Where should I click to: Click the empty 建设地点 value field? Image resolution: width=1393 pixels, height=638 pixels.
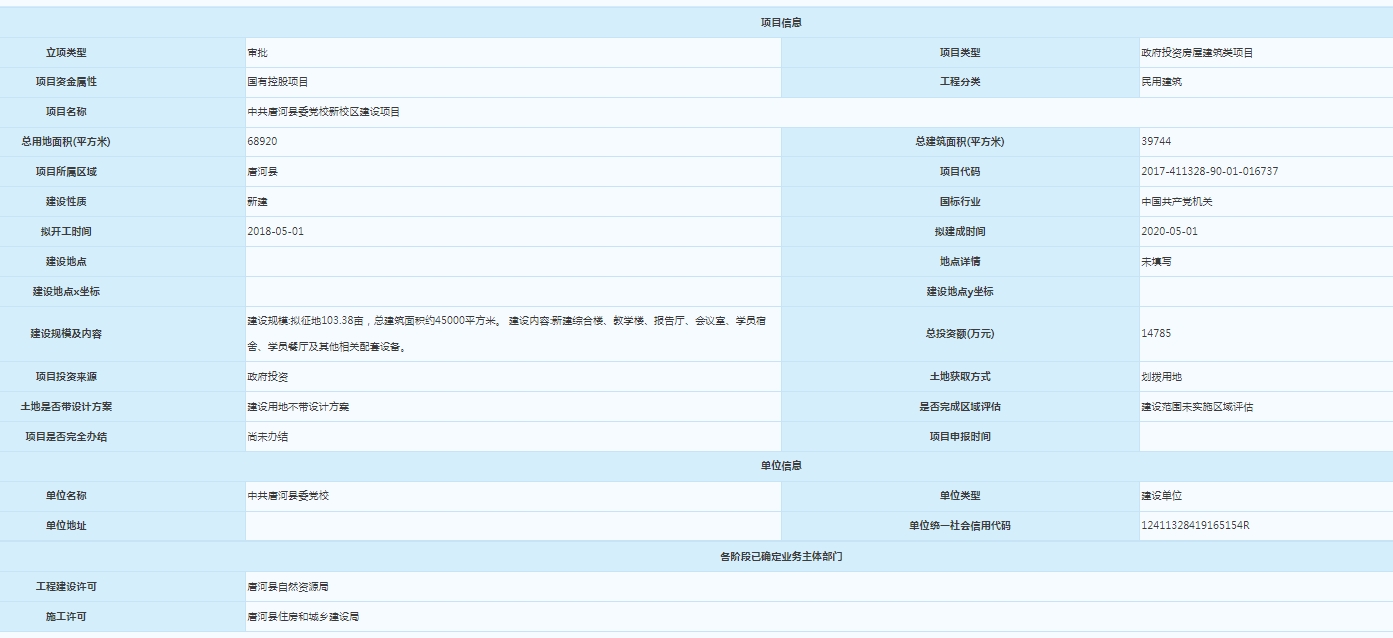pyautogui.click(x=512, y=262)
